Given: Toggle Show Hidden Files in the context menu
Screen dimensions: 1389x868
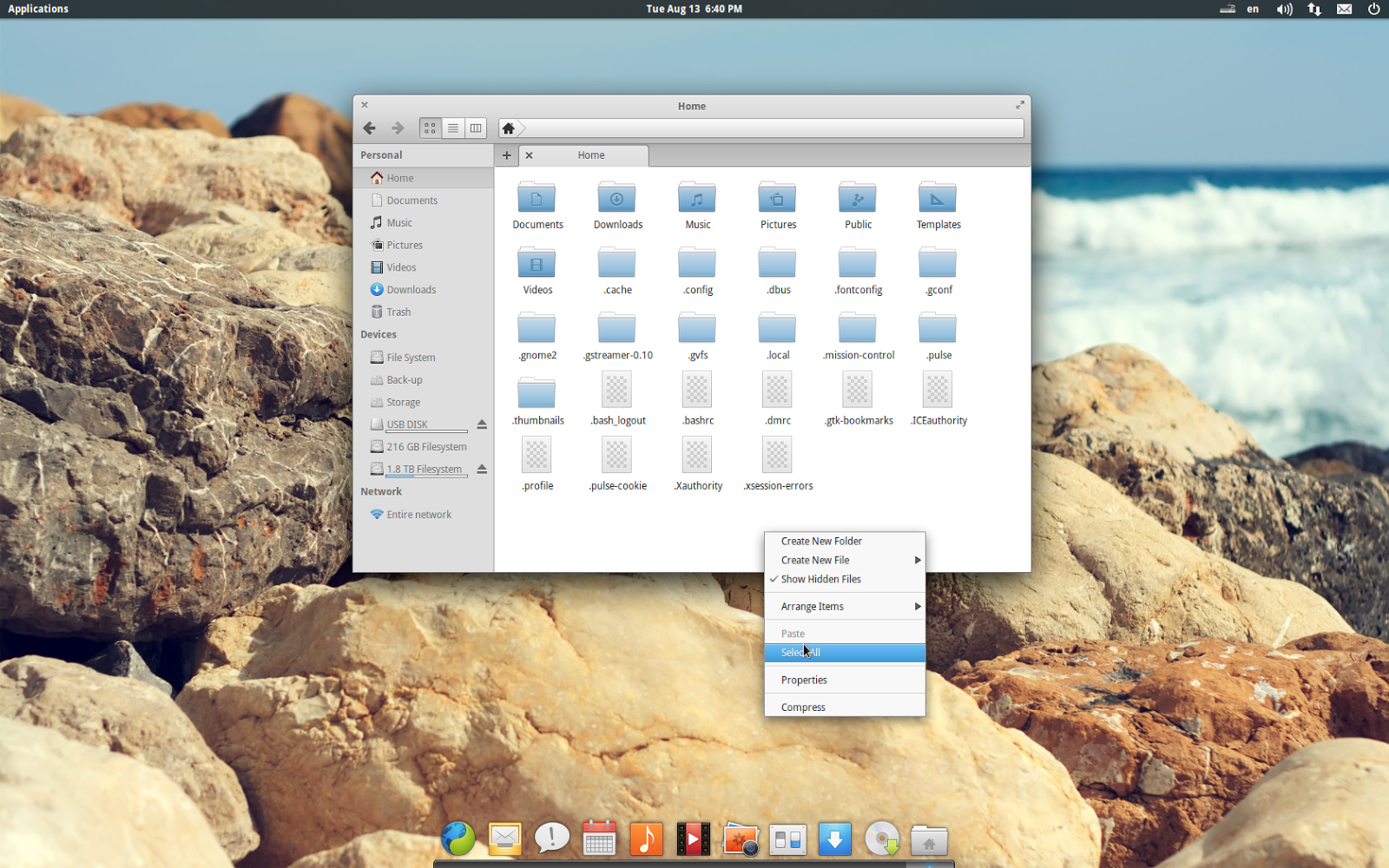Looking at the screenshot, I should point(821,579).
